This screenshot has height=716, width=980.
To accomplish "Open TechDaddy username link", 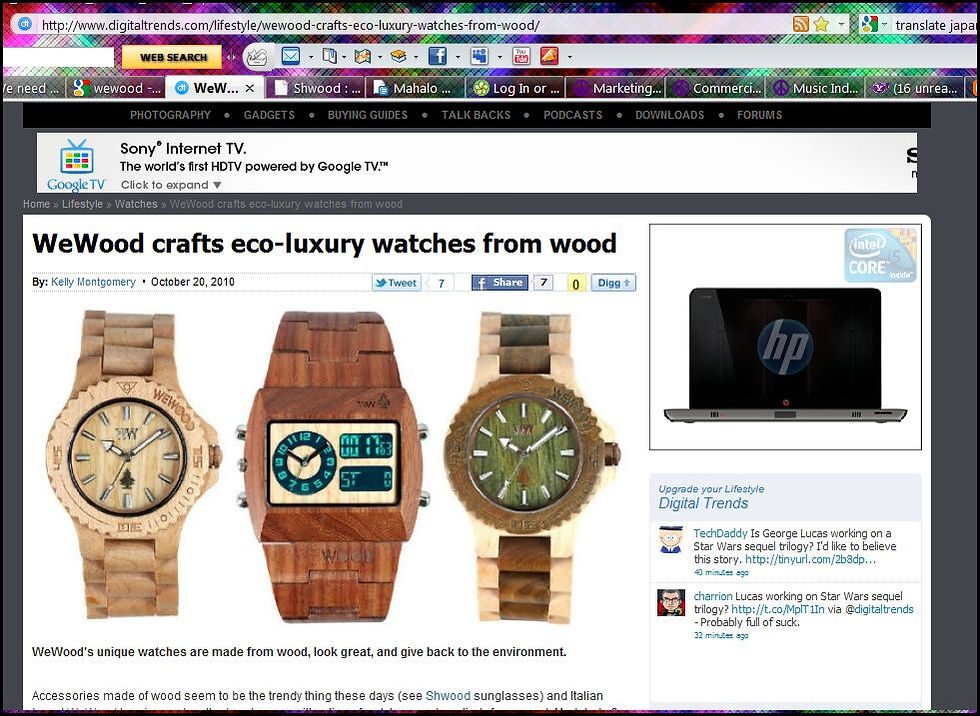I will pyautogui.click(x=720, y=533).
